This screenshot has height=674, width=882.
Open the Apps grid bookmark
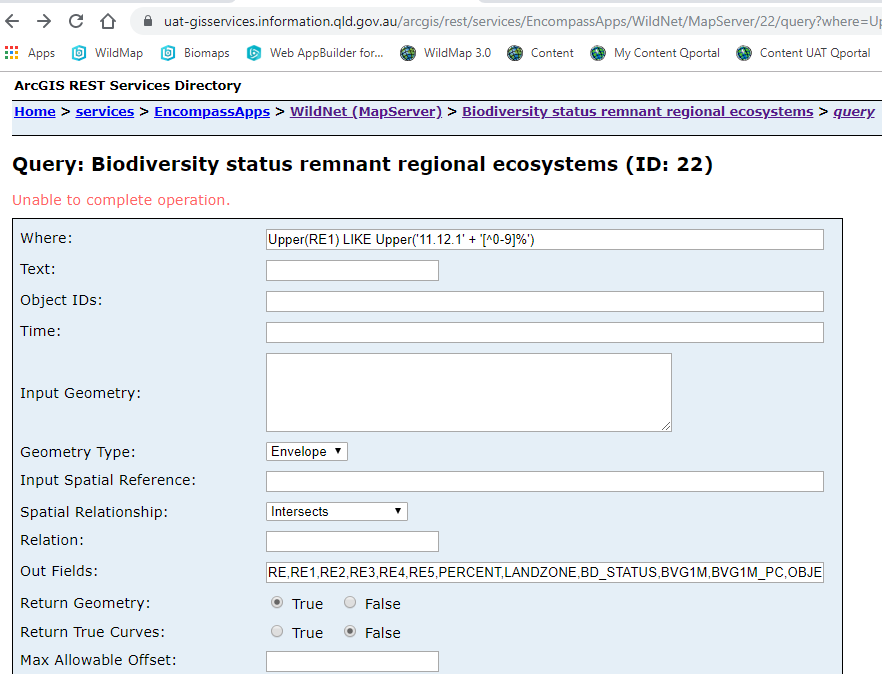[30, 53]
